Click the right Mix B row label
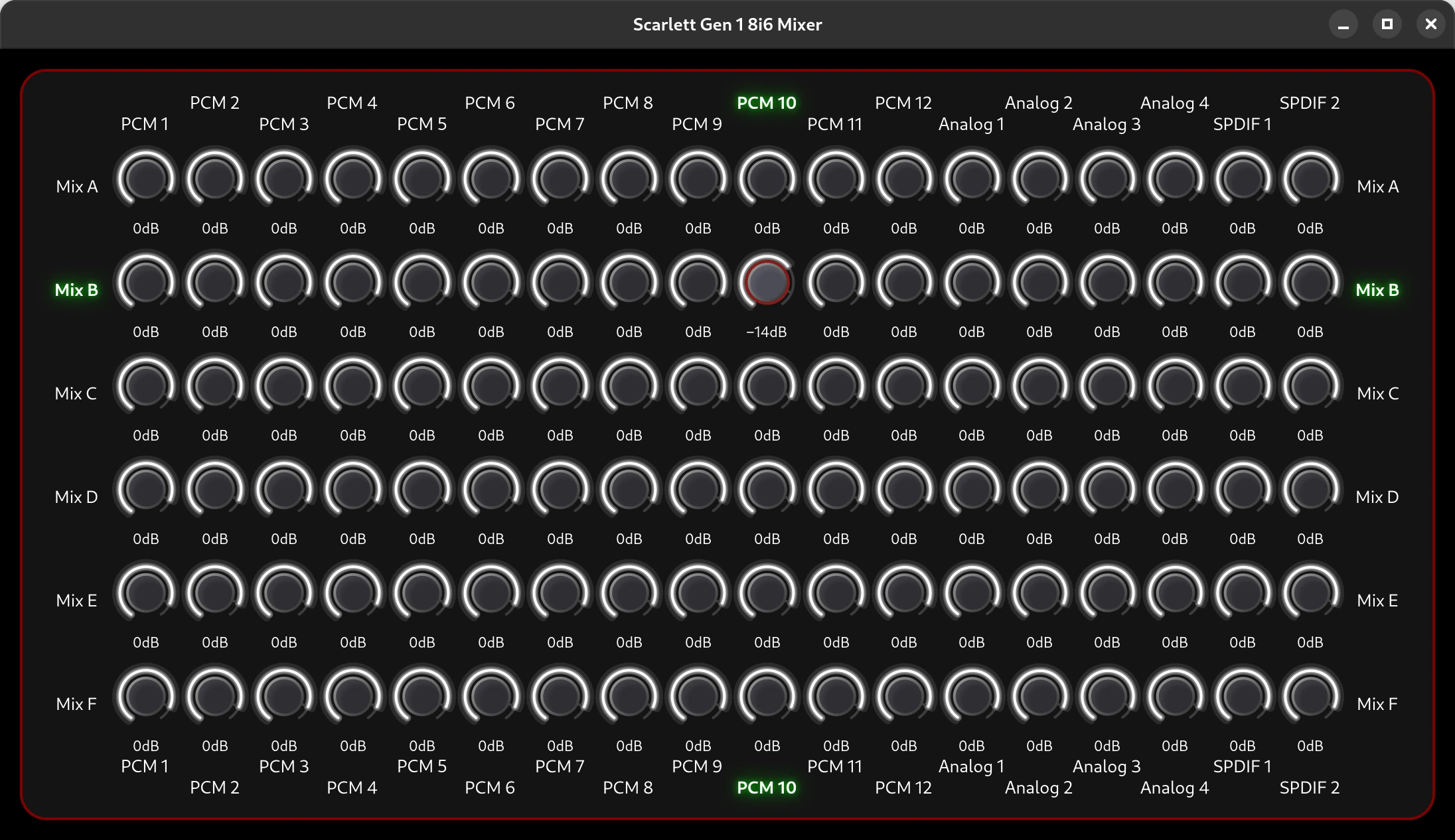1455x840 pixels. point(1377,290)
